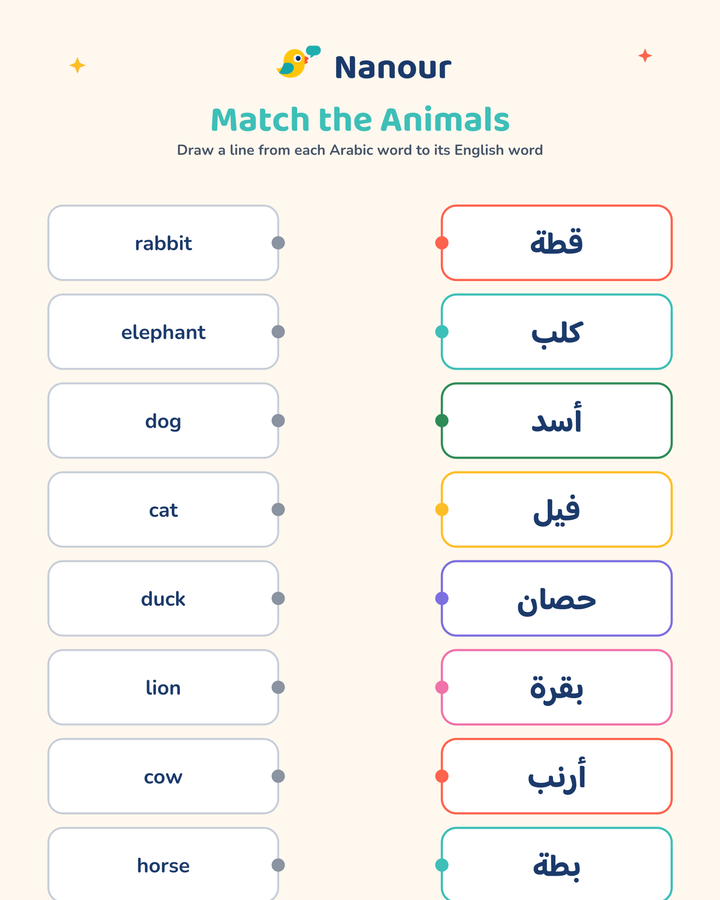Click the grey dot beside elephant
This screenshot has height=900, width=720.
tap(278, 332)
